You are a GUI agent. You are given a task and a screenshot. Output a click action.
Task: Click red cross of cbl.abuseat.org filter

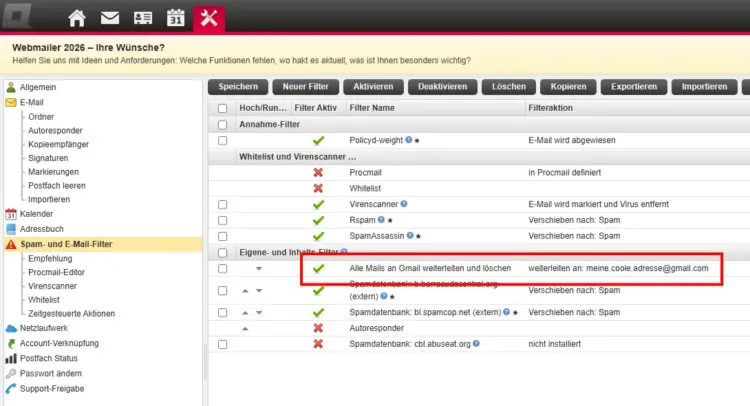pos(318,344)
